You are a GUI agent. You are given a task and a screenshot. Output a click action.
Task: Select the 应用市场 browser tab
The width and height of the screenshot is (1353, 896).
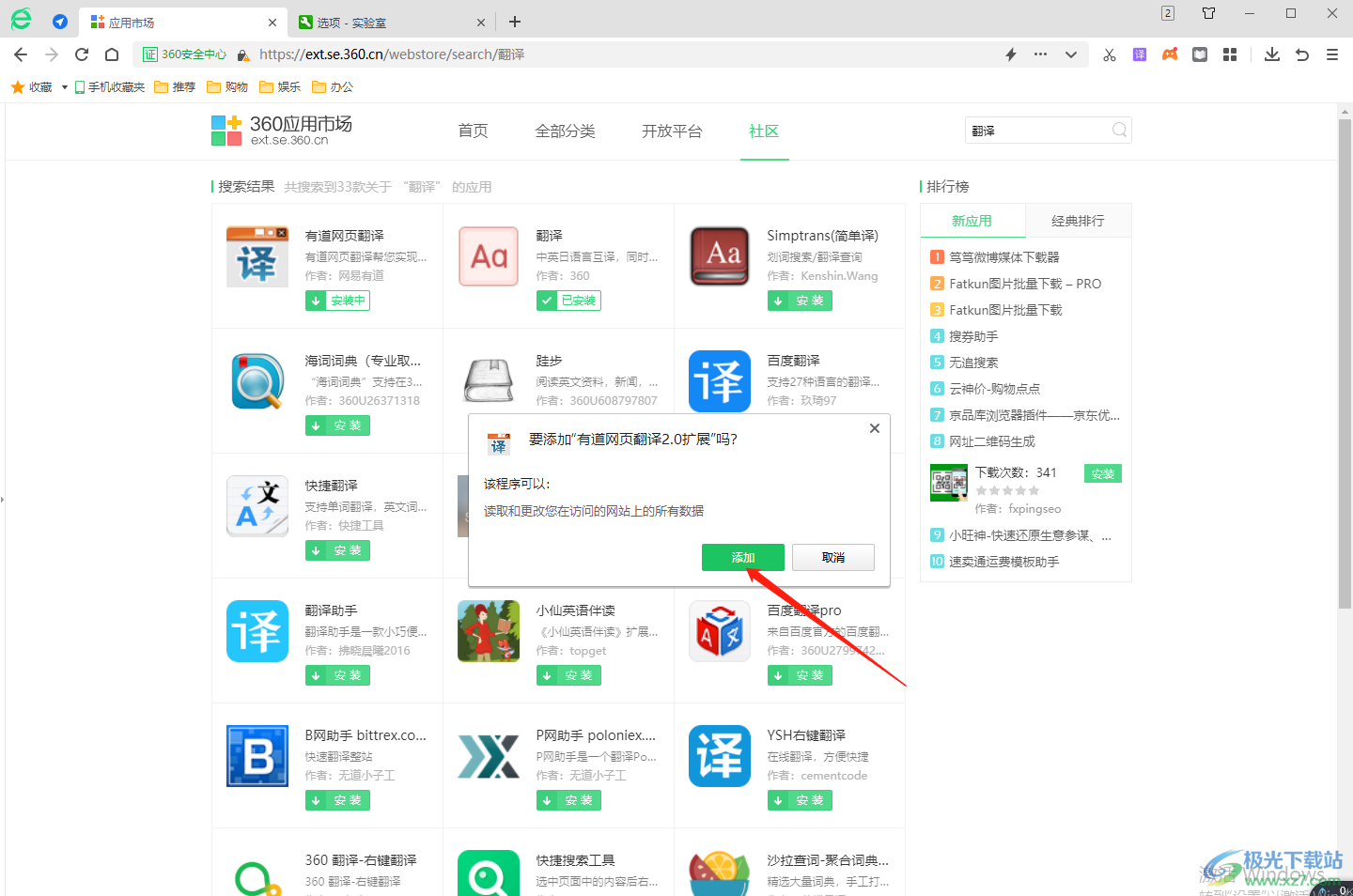click(184, 23)
